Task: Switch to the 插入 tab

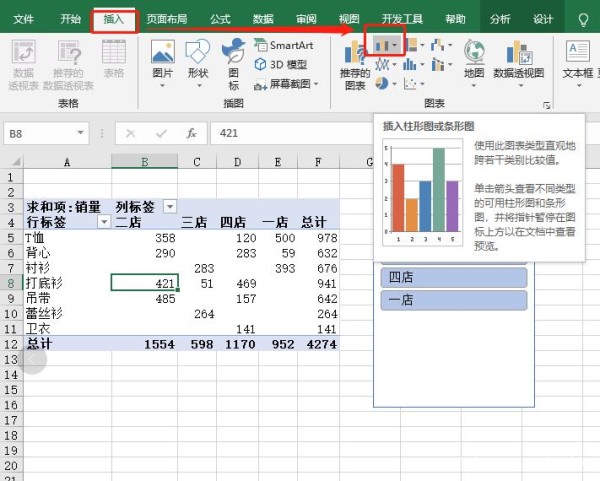Action: pos(114,20)
